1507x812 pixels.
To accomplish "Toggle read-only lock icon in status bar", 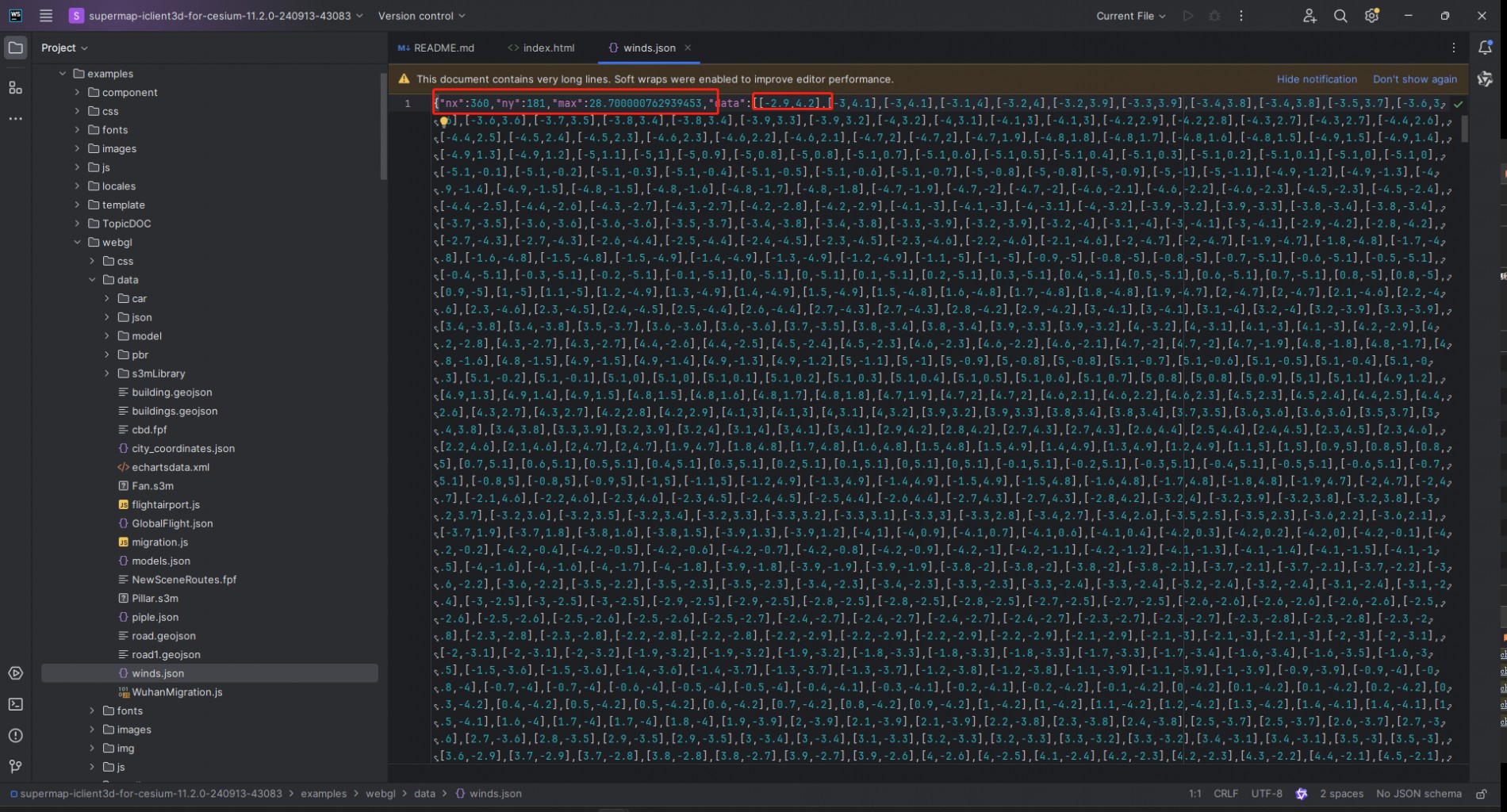I will coord(1481,794).
